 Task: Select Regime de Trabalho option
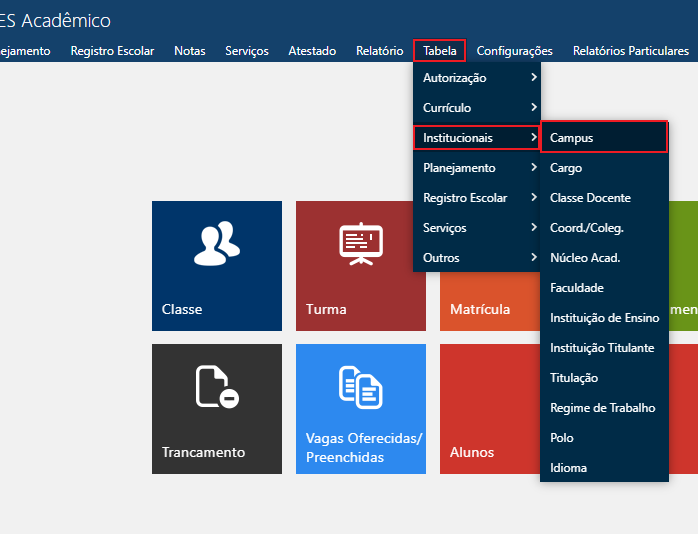tap(602, 408)
